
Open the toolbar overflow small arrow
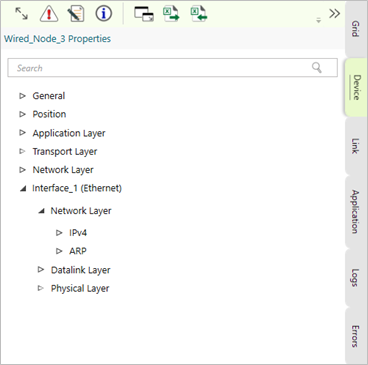pyautogui.click(x=319, y=20)
